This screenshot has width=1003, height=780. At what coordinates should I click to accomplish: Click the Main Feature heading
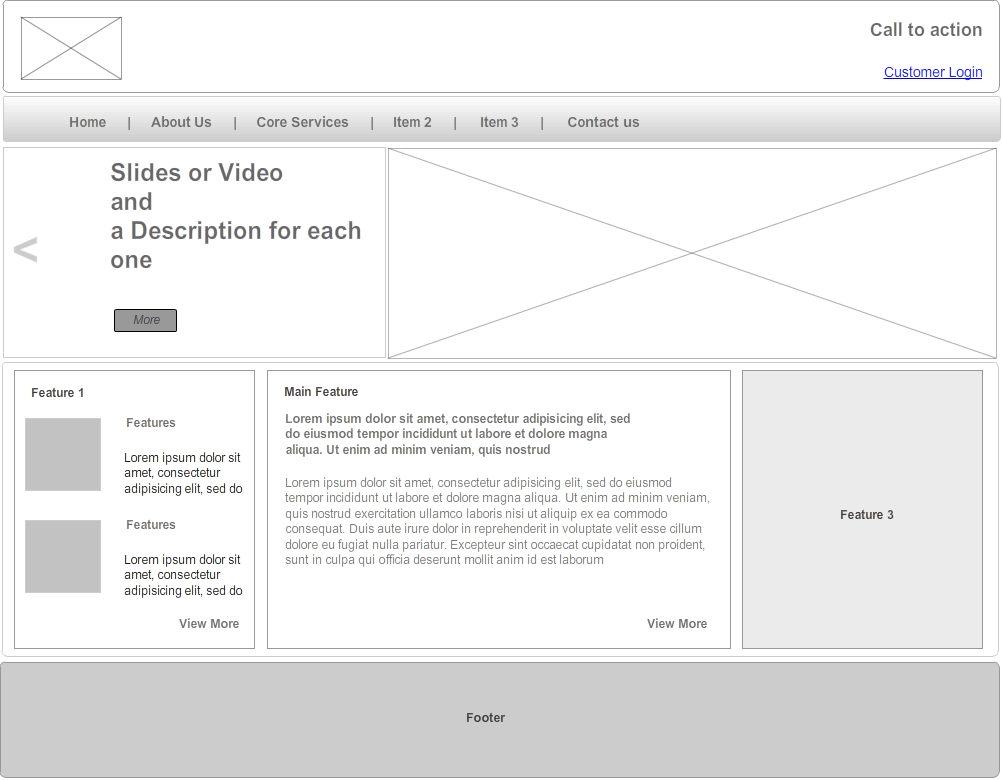click(x=321, y=392)
